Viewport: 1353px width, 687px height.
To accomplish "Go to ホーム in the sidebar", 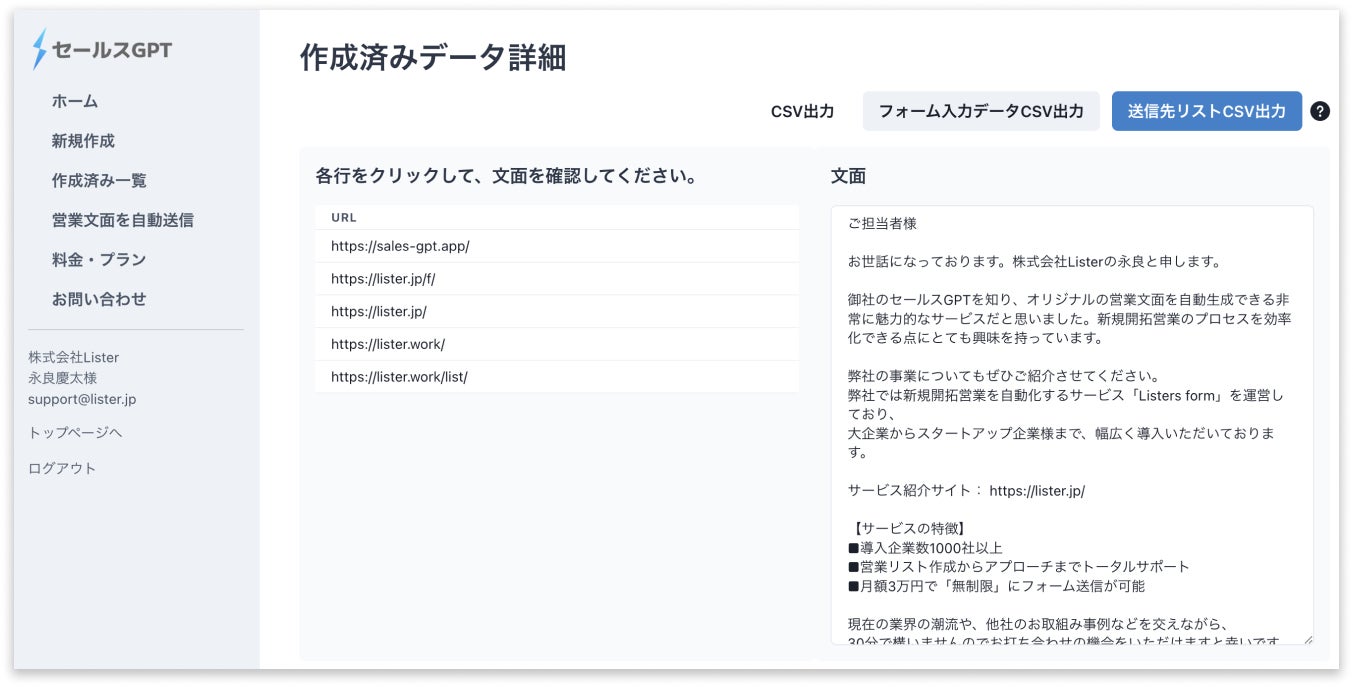I will [x=75, y=101].
